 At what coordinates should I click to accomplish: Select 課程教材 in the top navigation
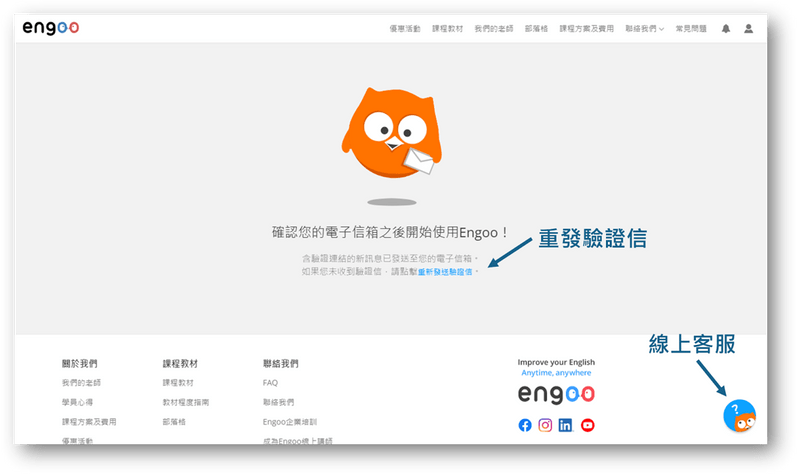pyautogui.click(x=447, y=29)
